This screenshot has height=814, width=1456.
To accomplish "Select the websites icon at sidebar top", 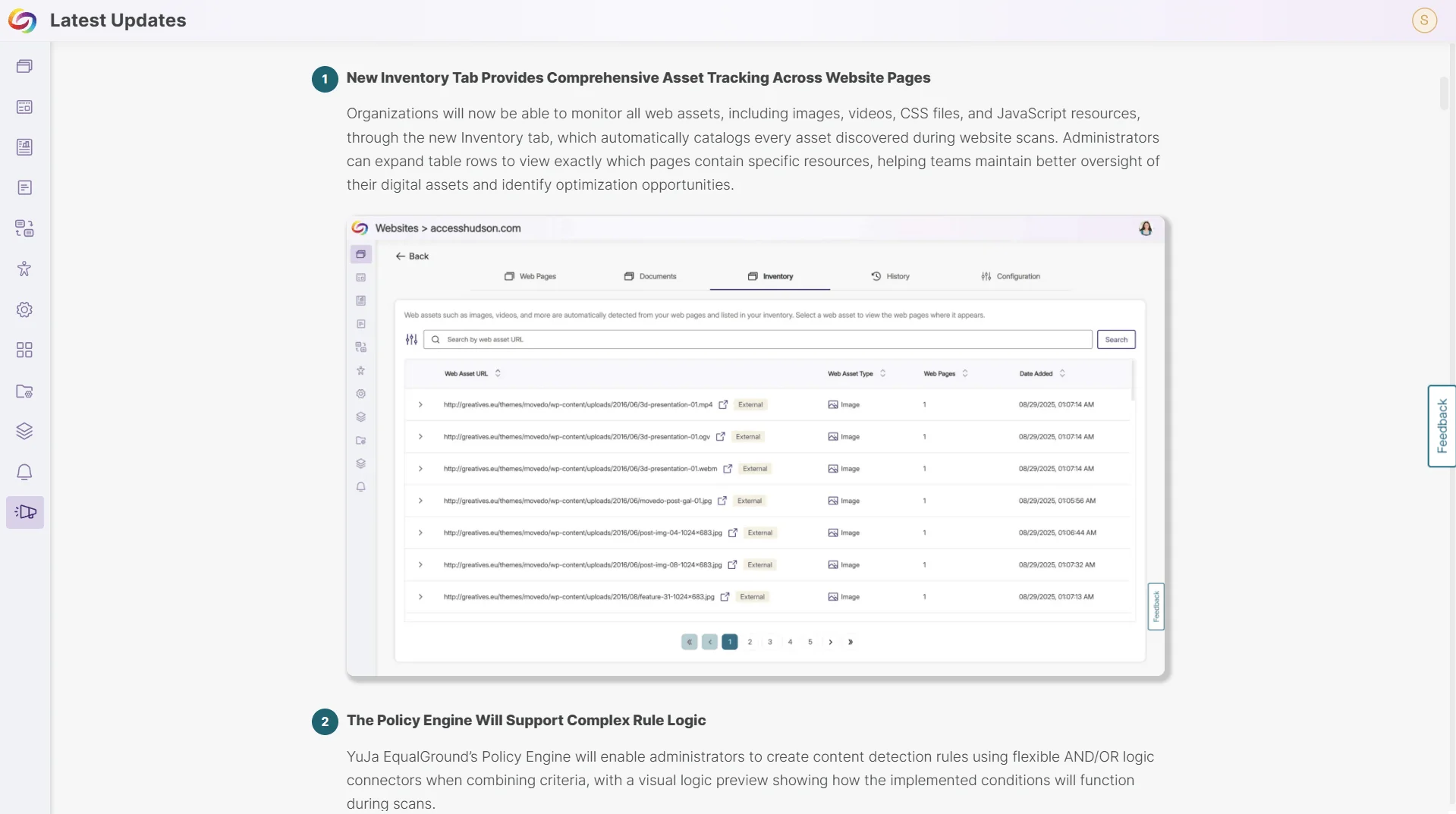I will [25, 66].
